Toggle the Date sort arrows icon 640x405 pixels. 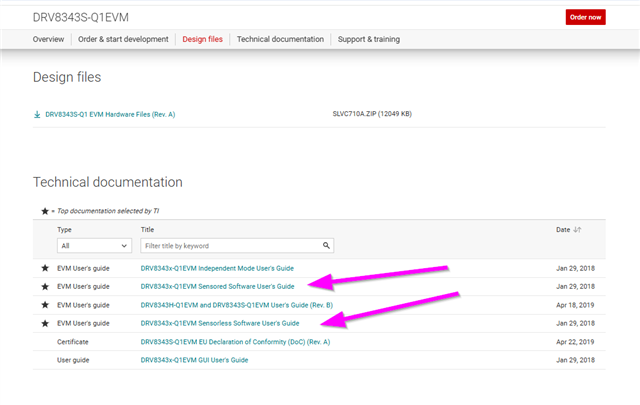pos(577,230)
